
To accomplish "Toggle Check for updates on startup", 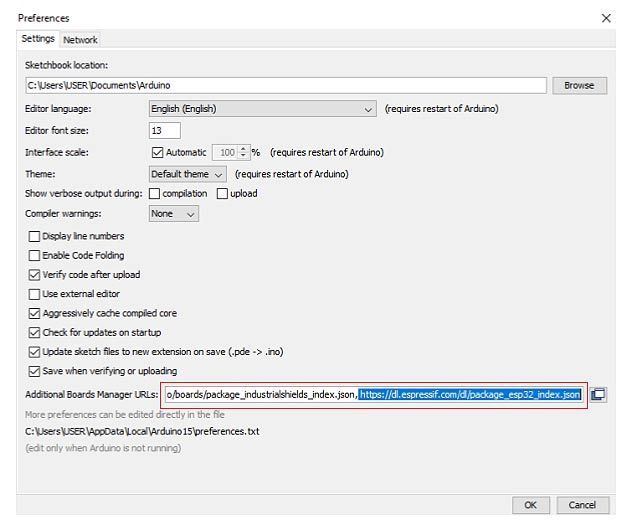I will pyautogui.click(x=35, y=333).
